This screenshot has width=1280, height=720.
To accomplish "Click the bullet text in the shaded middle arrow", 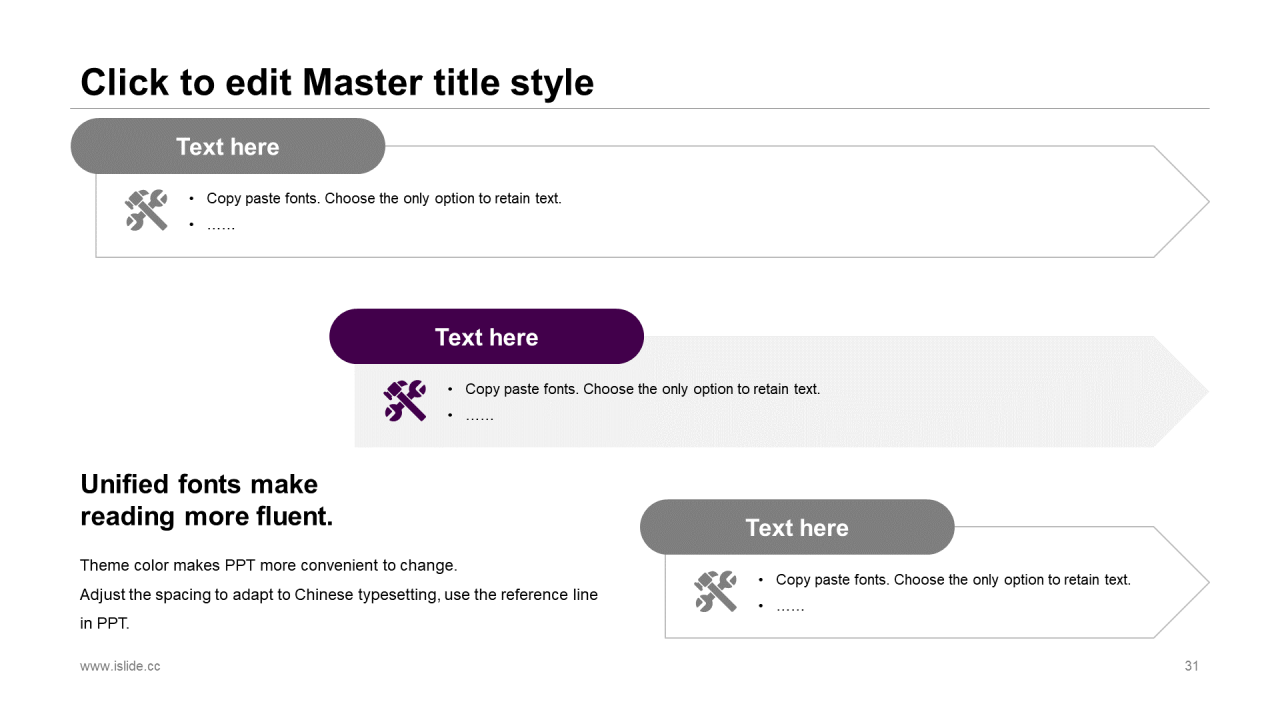I will [x=642, y=389].
